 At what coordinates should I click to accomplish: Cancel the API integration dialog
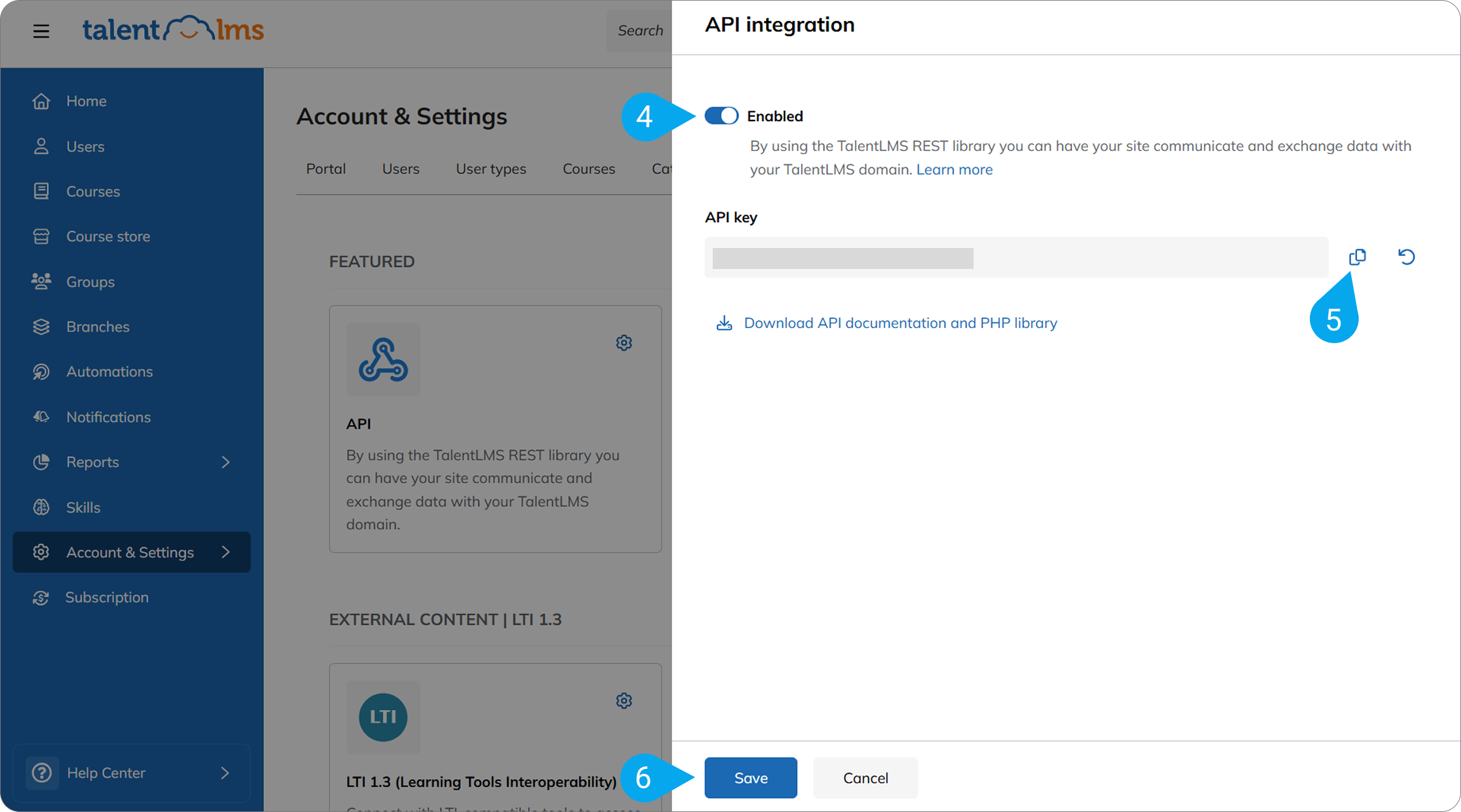(x=866, y=778)
